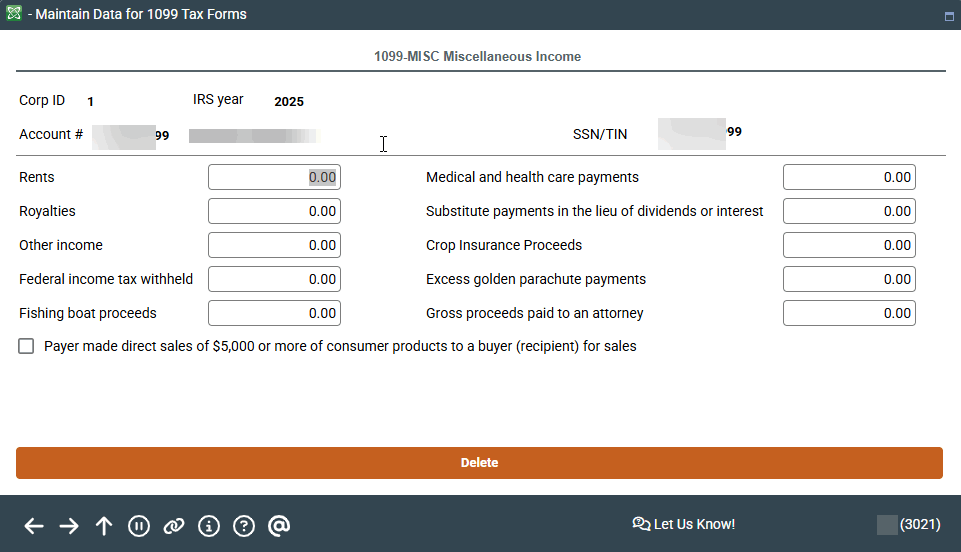Viewport: 961px width, 552px height.
Task: Click the Fishing boat proceeds field
Action: (x=274, y=313)
